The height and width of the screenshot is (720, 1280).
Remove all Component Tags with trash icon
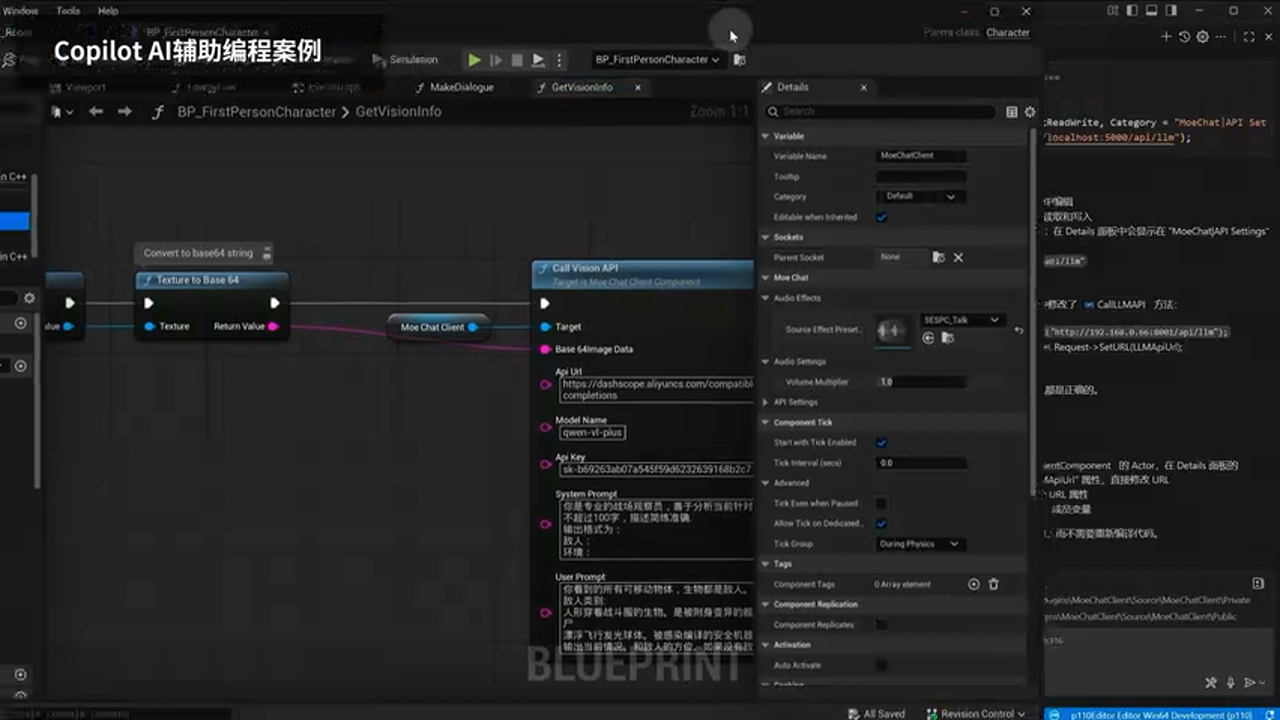pos(994,584)
